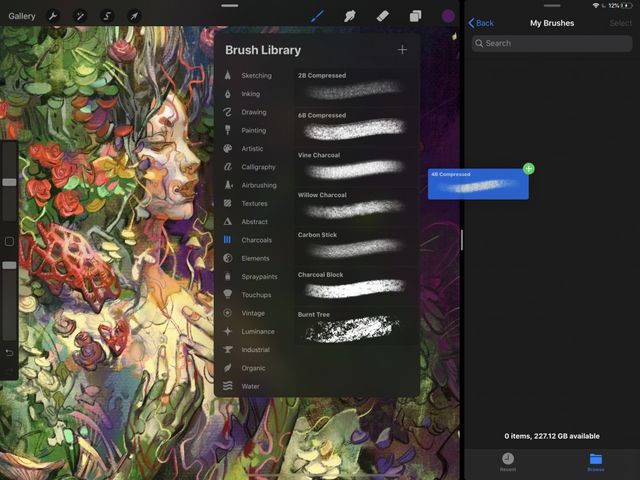Image resolution: width=640 pixels, height=480 pixels.
Task: Focus the Files Search field
Action: (552, 43)
